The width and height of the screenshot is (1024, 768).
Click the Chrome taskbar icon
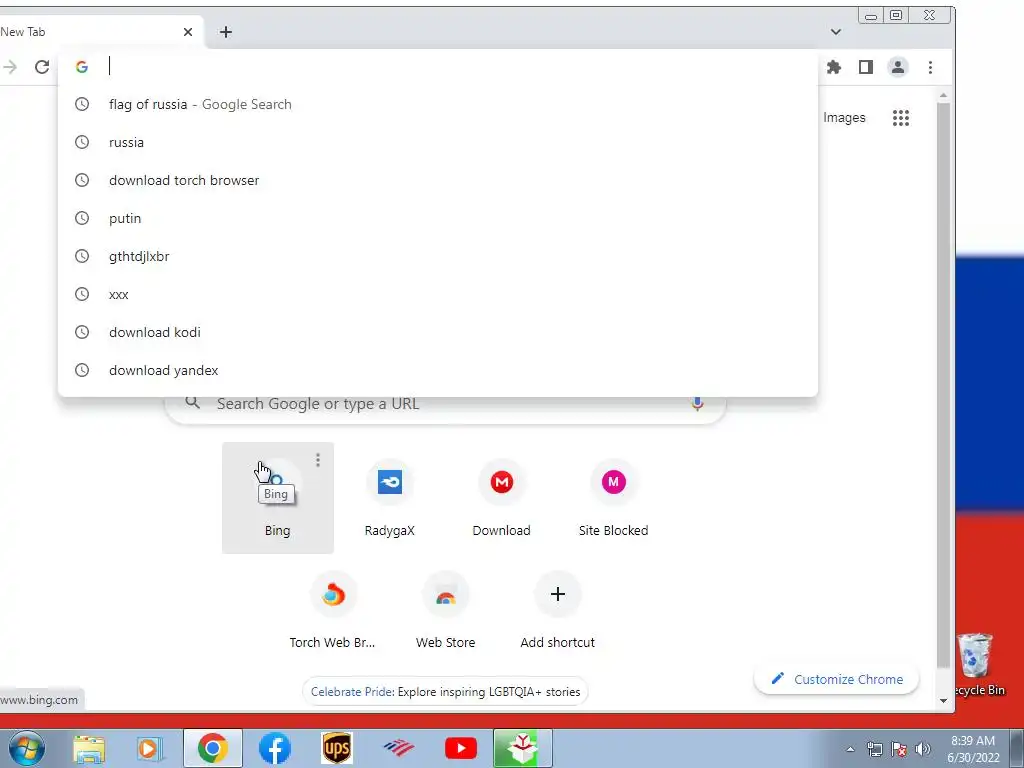[212, 748]
